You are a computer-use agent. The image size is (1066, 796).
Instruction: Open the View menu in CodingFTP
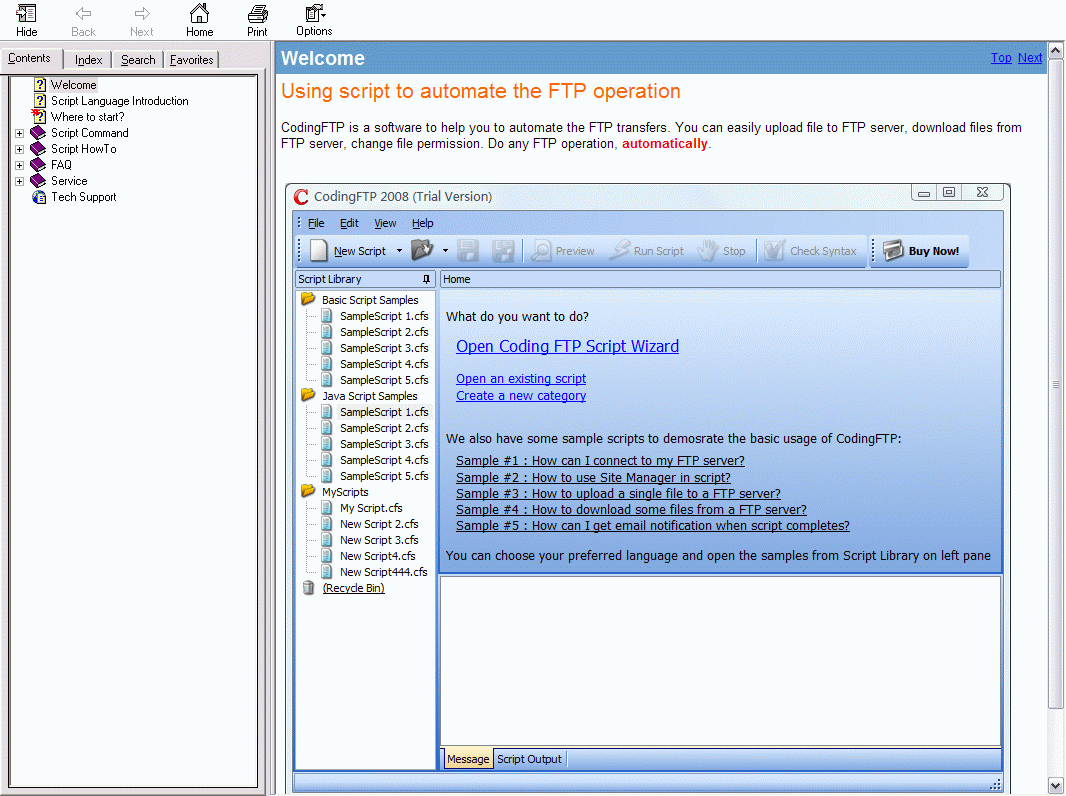pyautogui.click(x=385, y=223)
